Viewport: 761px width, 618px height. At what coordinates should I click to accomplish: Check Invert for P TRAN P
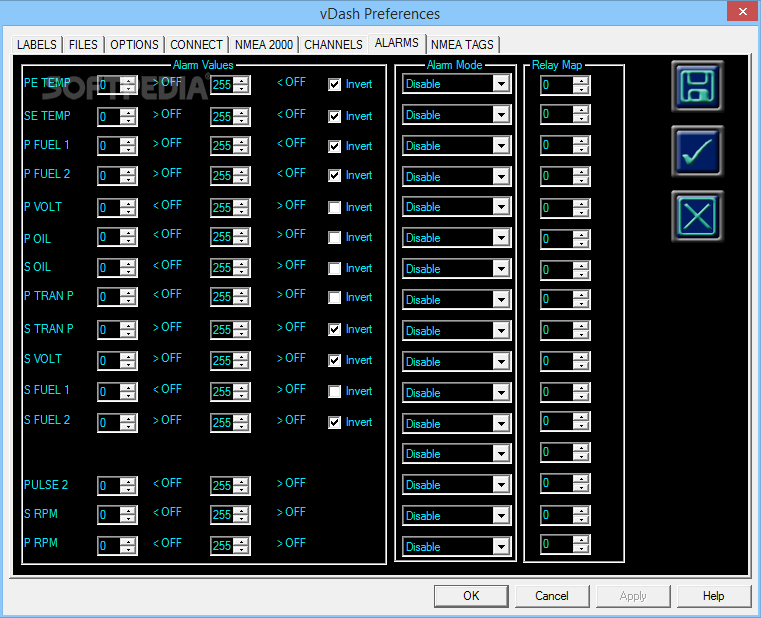coord(334,297)
